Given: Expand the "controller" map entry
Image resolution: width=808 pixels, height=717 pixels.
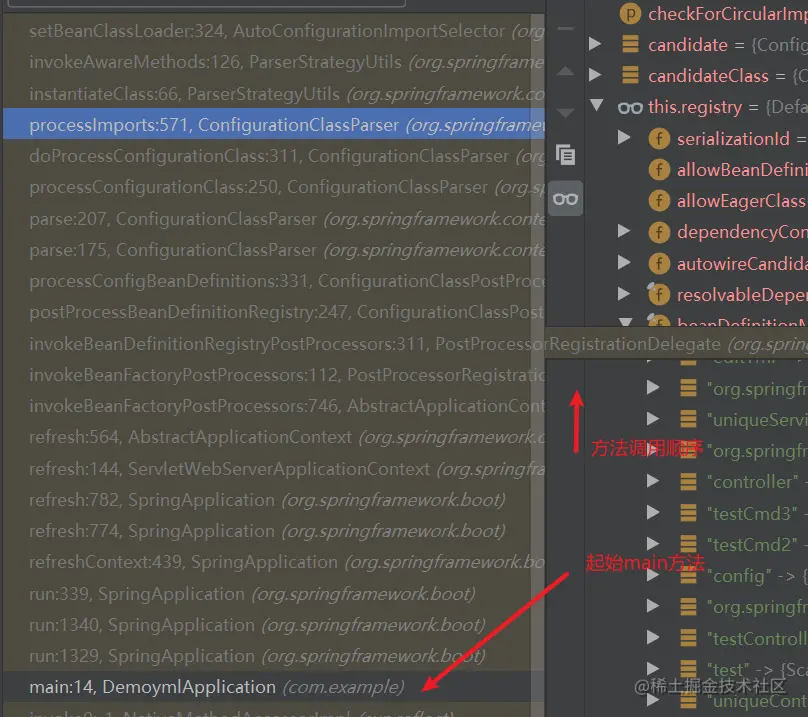Looking at the screenshot, I should tap(653, 481).
